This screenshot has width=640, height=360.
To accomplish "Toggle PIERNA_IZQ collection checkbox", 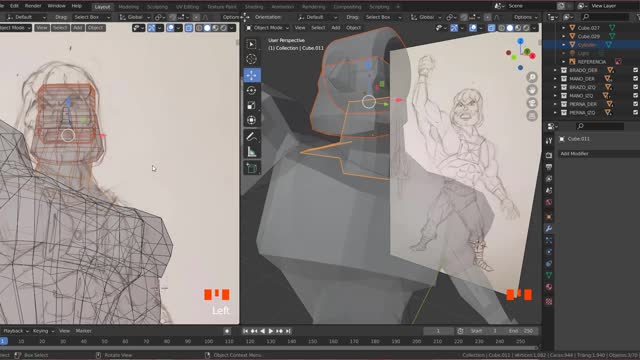I will [x=636, y=113].
